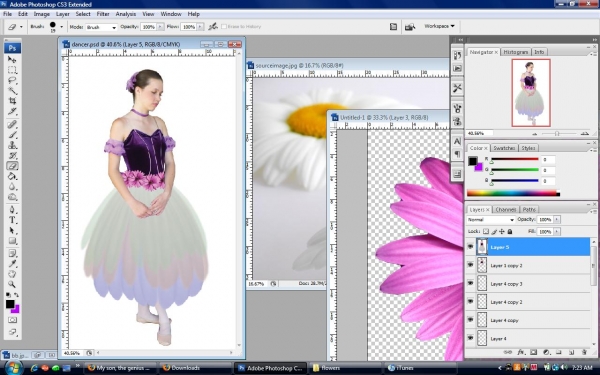The height and width of the screenshot is (375, 600).
Task: Expand the Layers panel Fill arrow
Action: coord(557,232)
